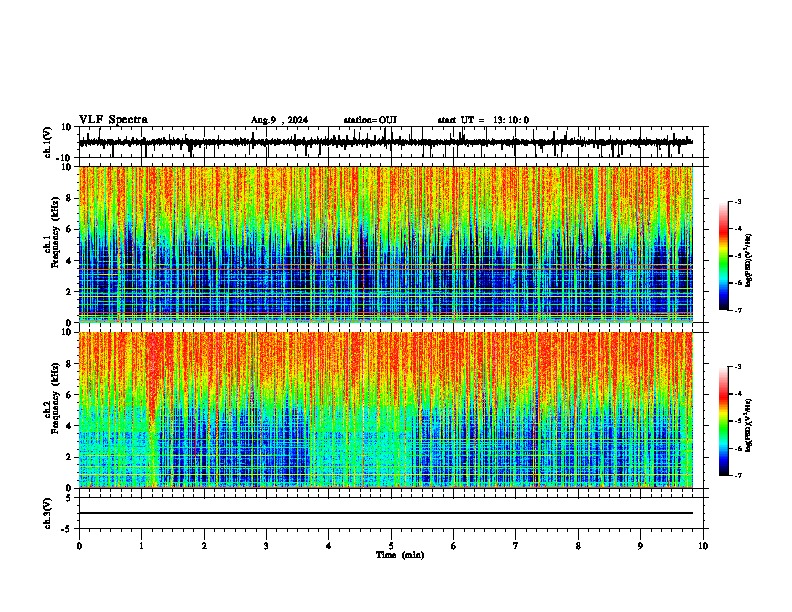Click the ch.1 PSD color scale bar
Screen dimensions: 792x612
click(724, 256)
